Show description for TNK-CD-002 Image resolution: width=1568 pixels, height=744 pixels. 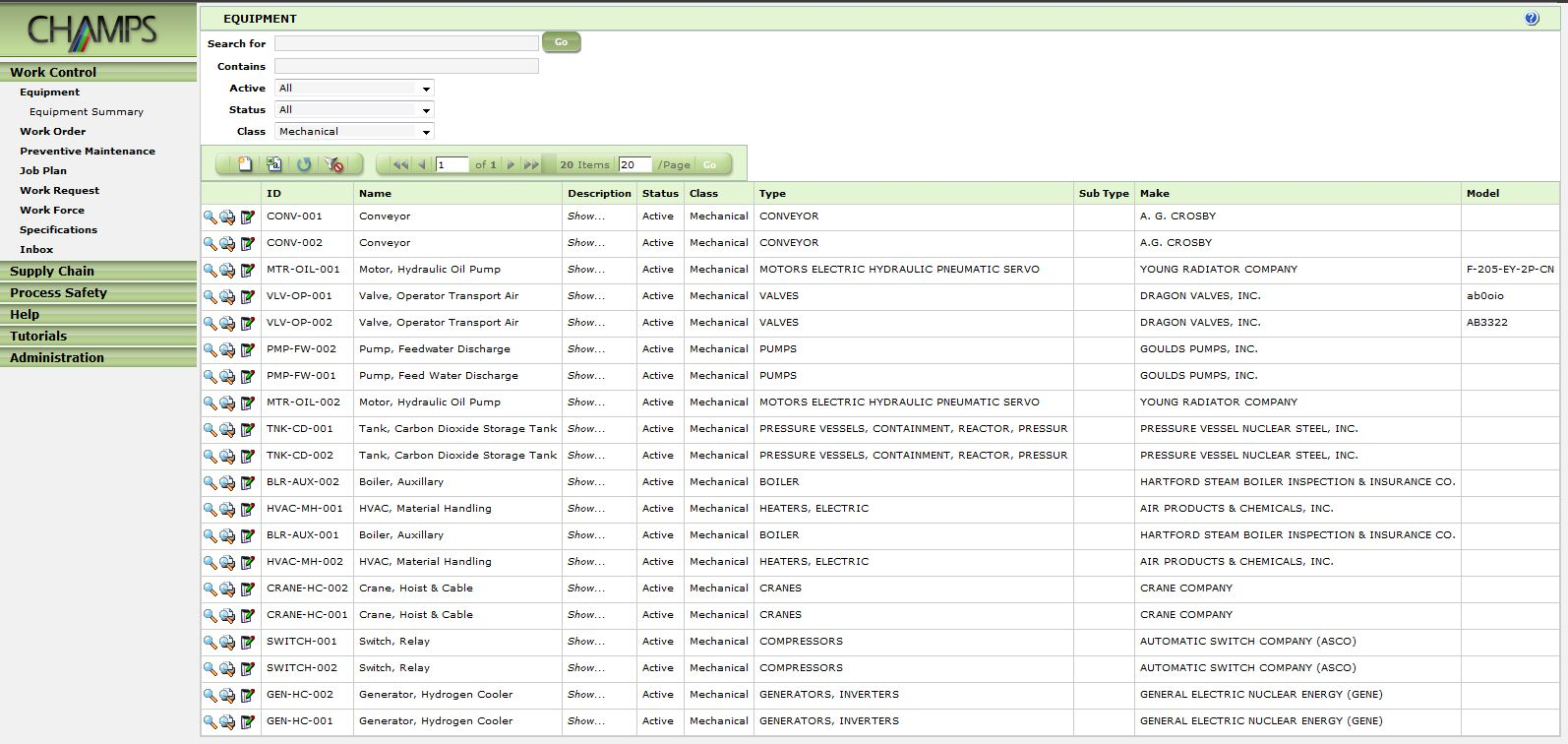[x=586, y=456]
